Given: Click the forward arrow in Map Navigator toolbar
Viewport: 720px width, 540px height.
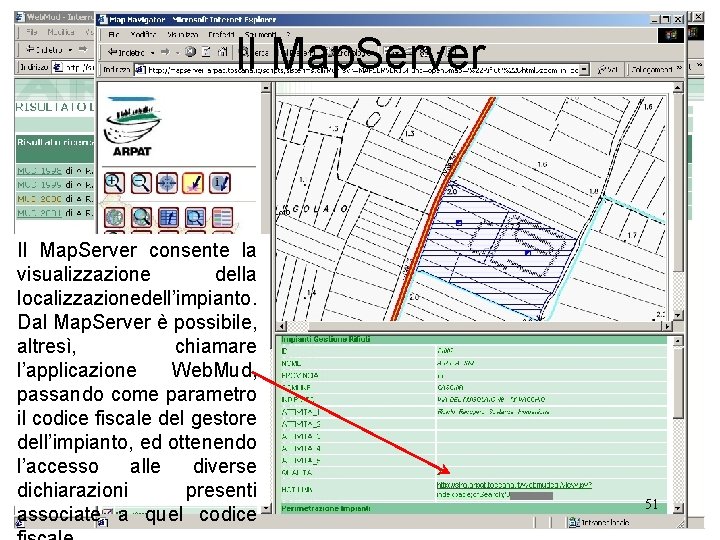Looking at the screenshot, I should (x=165, y=52).
